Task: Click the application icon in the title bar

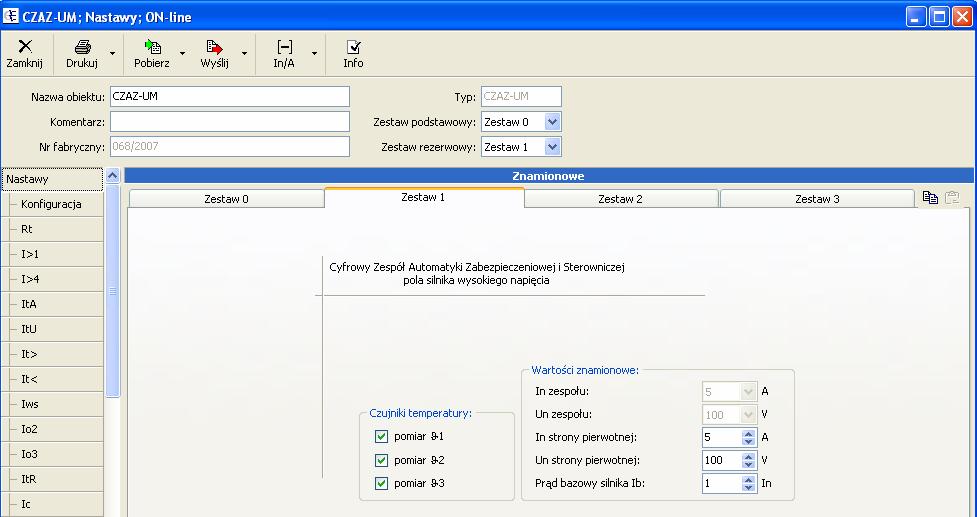Action: coord(10,16)
